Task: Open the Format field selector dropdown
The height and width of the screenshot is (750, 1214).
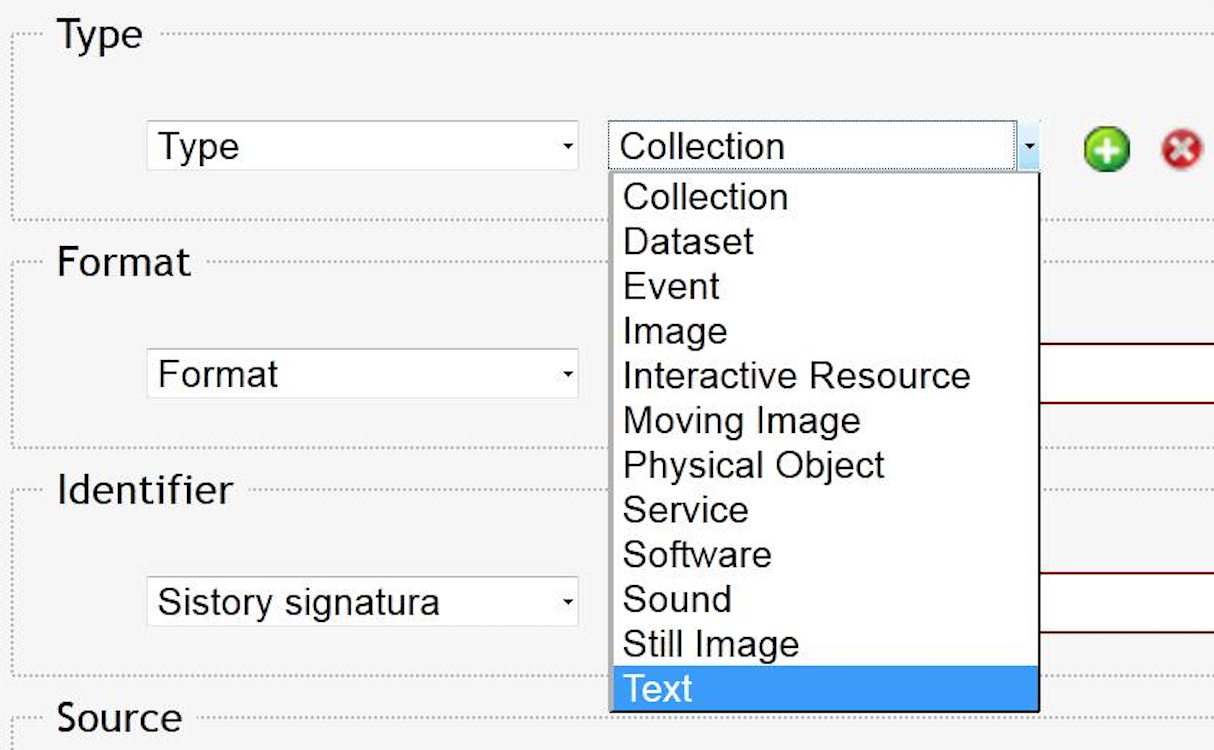Action: tap(362, 374)
